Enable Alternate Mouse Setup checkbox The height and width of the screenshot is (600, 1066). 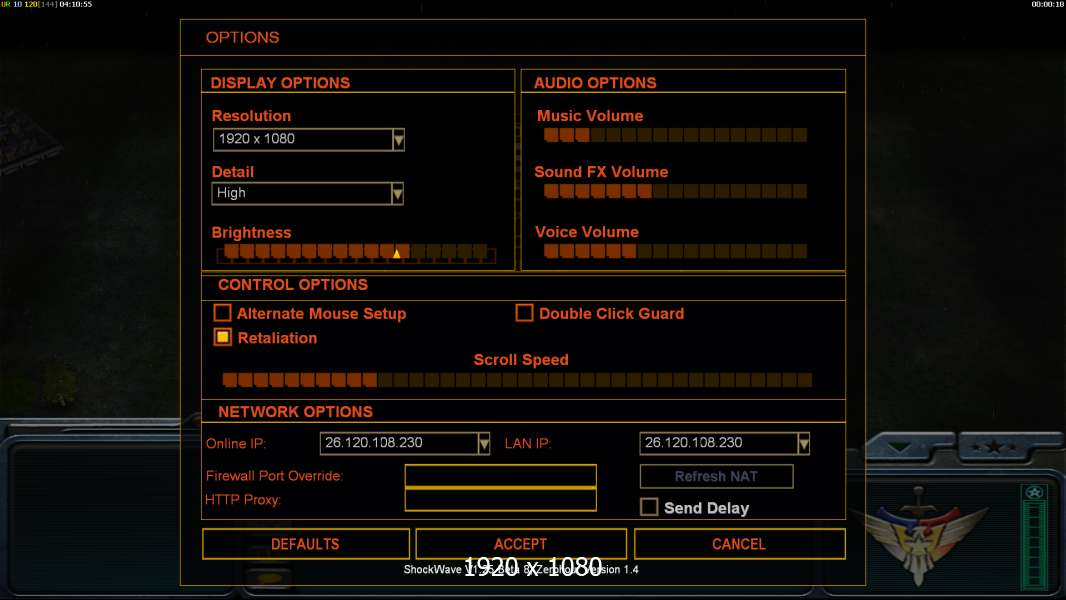coord(222,313)
